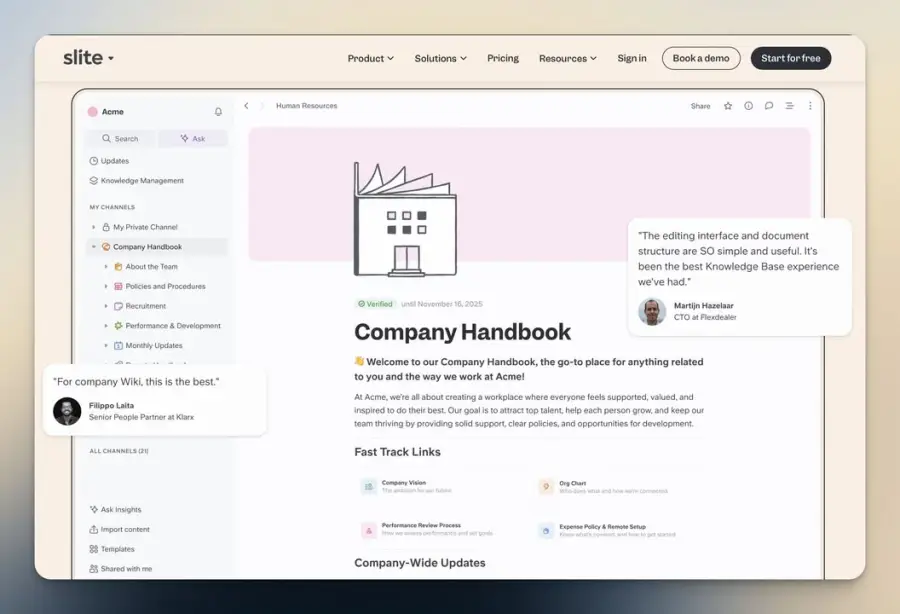Click the Company Handbook title text
900x614 pixels.
pos(462,332)
